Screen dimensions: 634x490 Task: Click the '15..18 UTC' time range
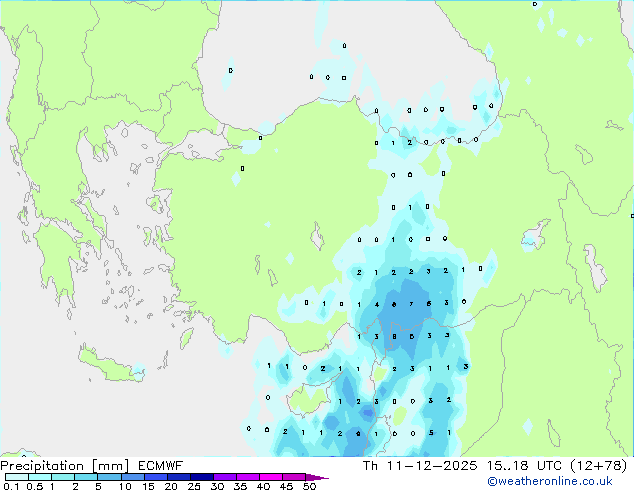coord(524,466)
